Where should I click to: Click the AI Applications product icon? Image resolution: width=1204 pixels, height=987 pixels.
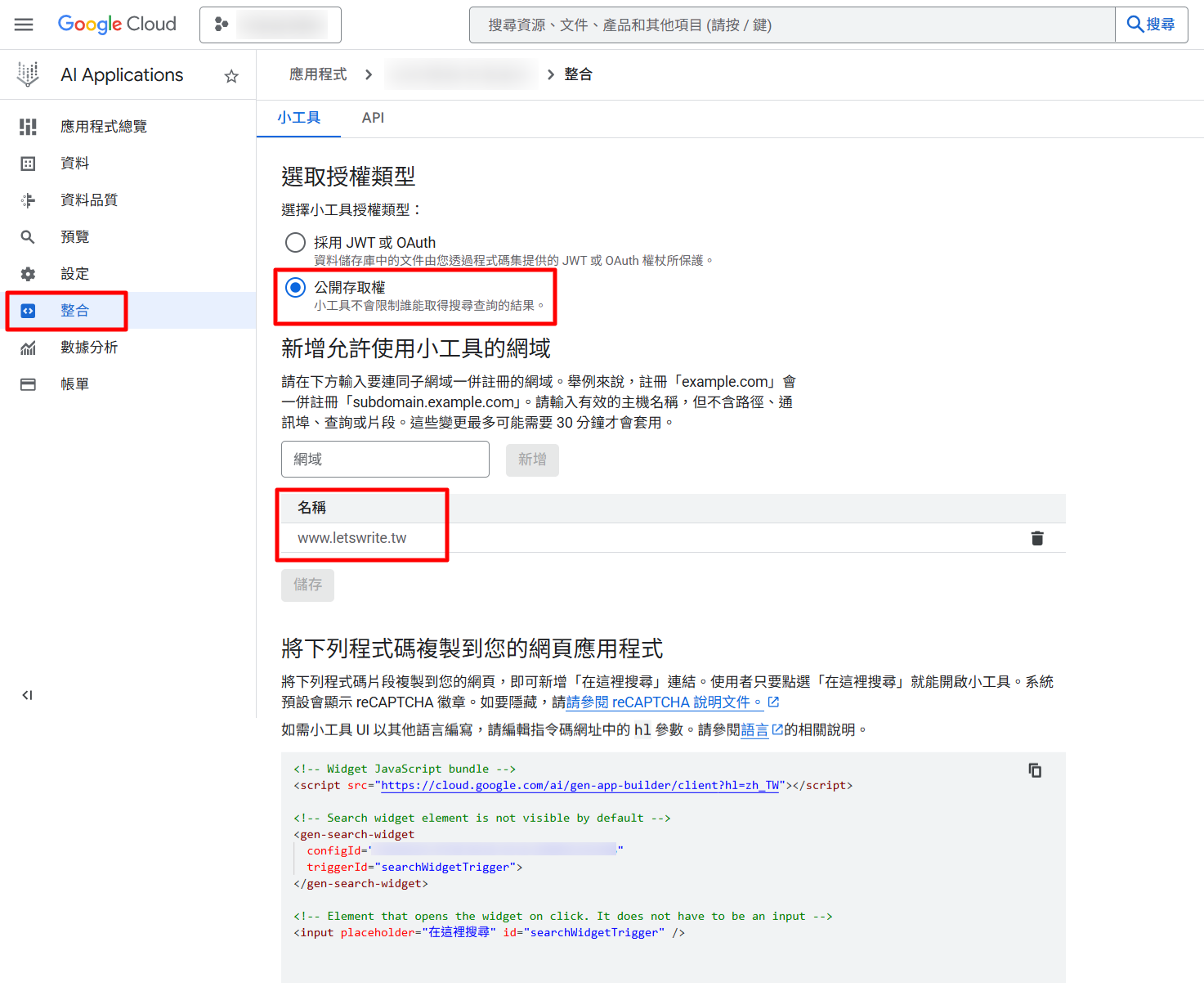28,74
